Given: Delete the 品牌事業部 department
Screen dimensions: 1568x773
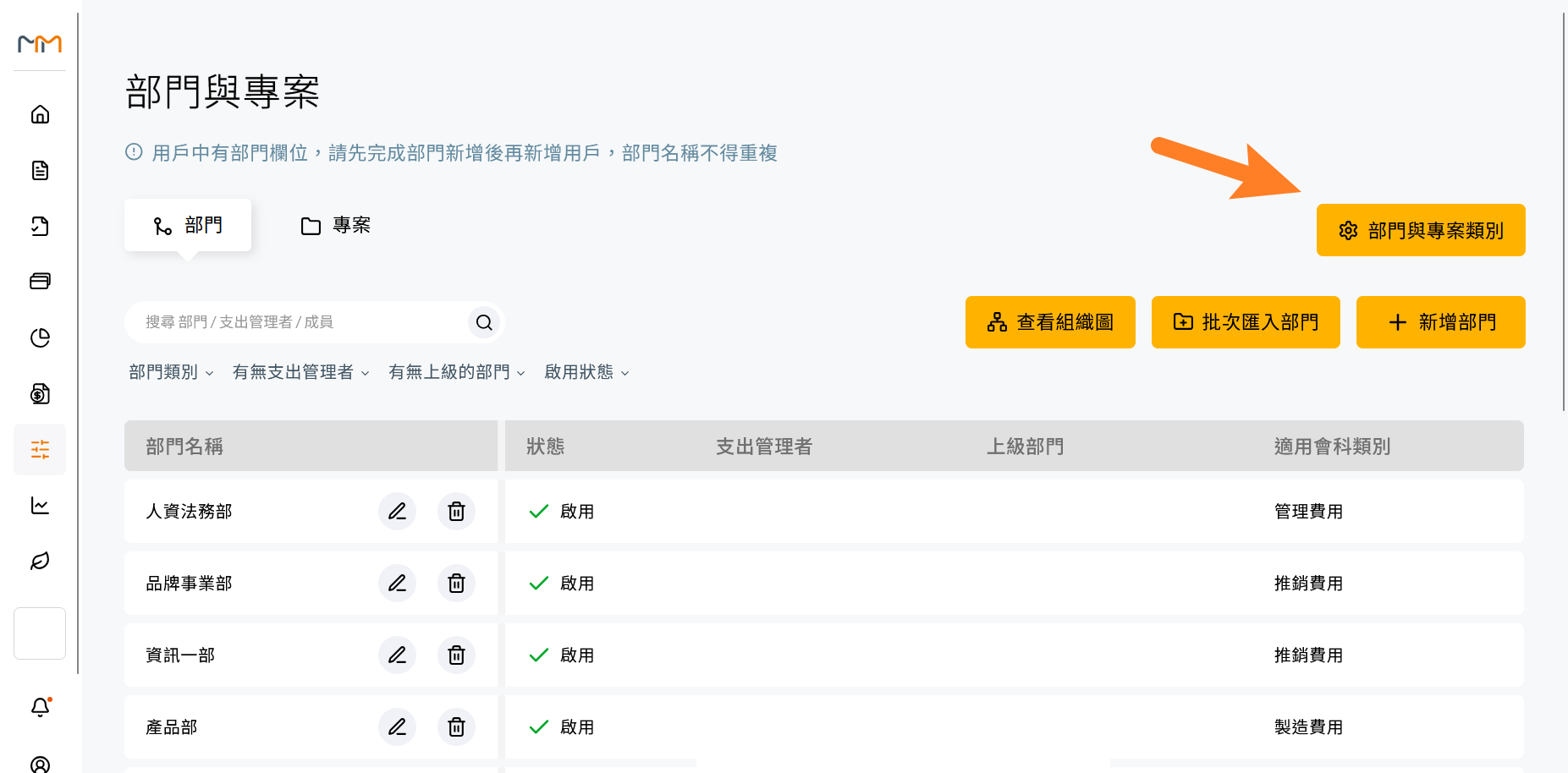Looking at the screenshot, I should 456,583.
